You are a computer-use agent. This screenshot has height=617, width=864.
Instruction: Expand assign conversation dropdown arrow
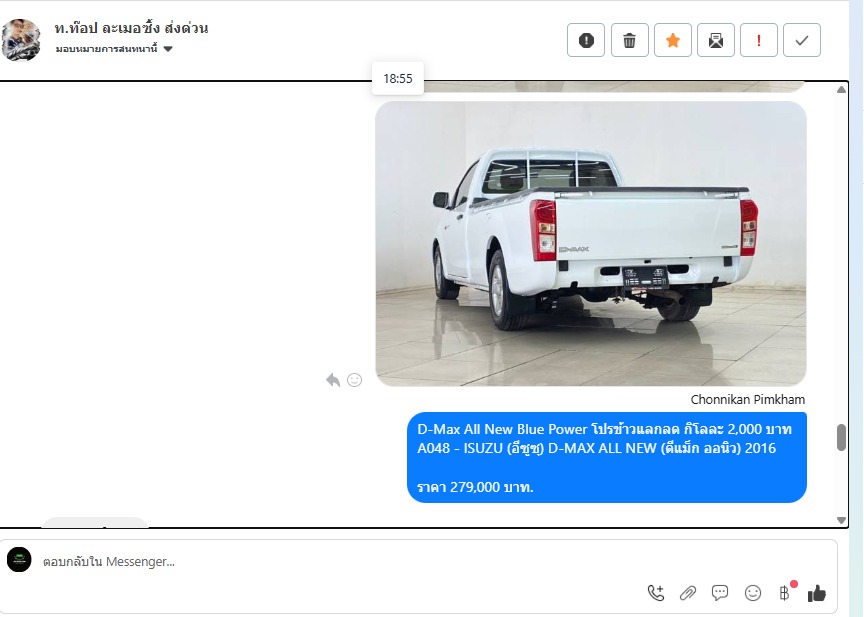coord(168,49)
